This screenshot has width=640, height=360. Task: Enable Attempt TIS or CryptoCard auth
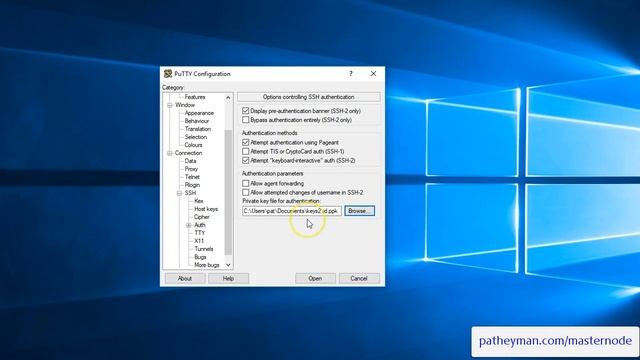pyautogui.click(x=245, y=151)
